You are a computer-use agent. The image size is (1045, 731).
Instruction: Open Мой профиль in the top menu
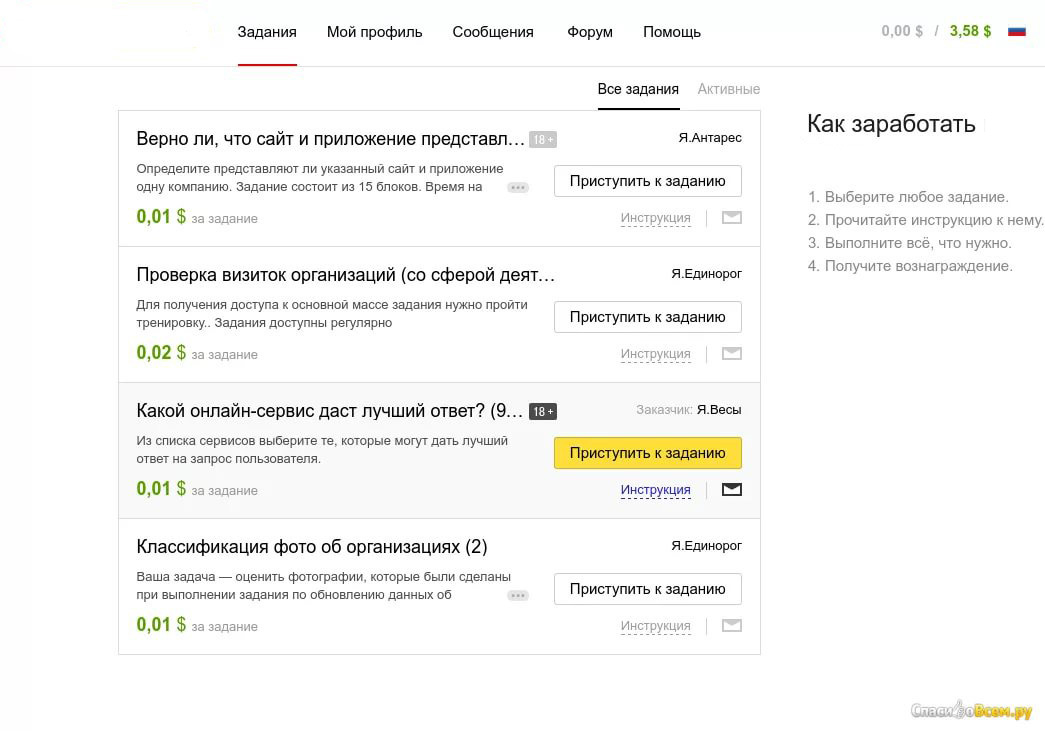point(374,32)
